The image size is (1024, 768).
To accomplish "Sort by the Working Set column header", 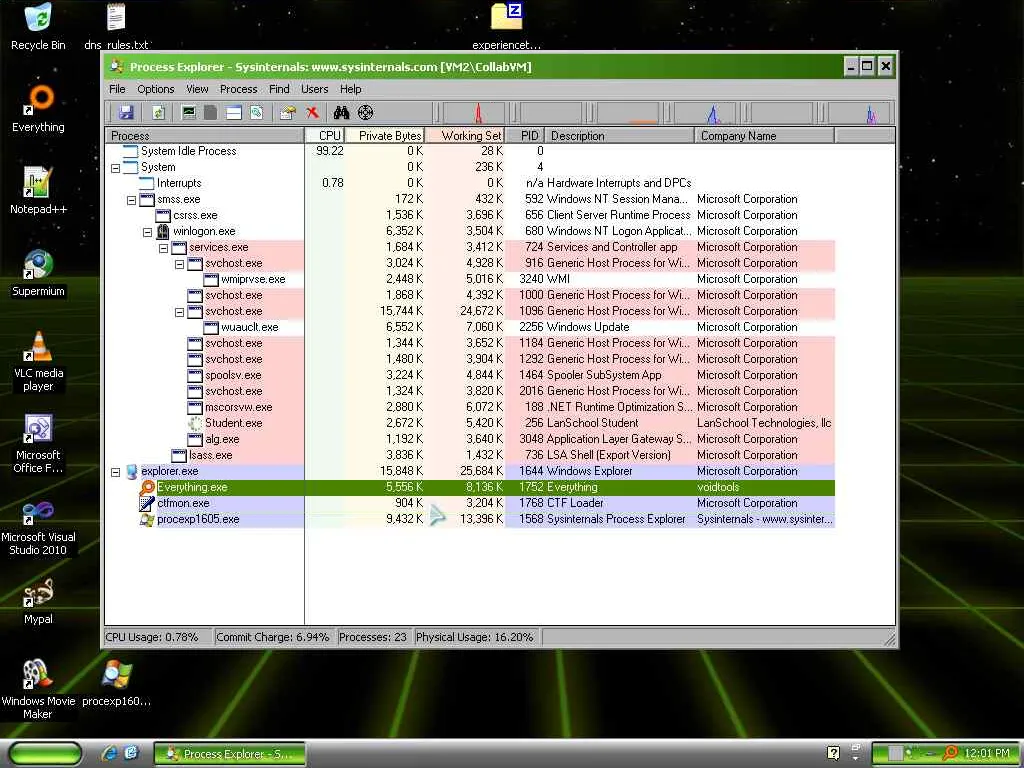I will pos(465,136).
